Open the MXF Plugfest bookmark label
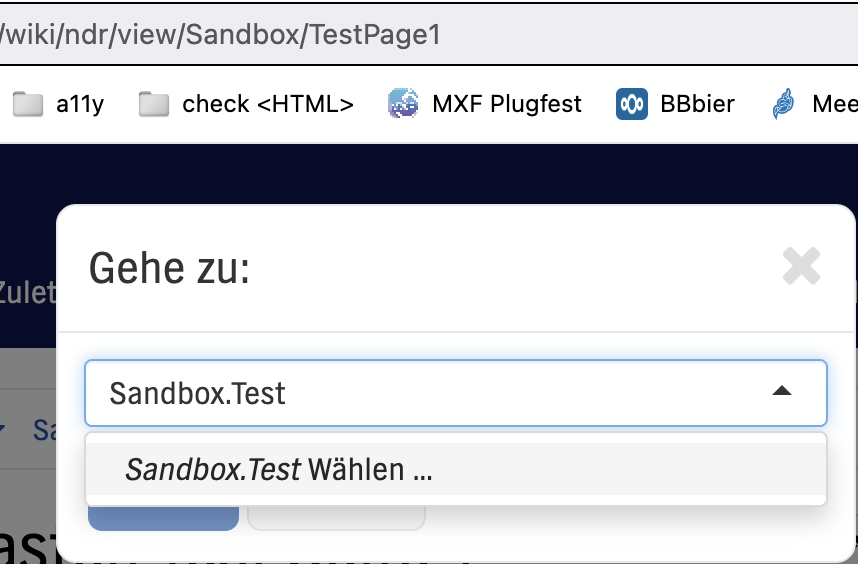The height and width of the screenshot is (564, 858). [506, 104]
